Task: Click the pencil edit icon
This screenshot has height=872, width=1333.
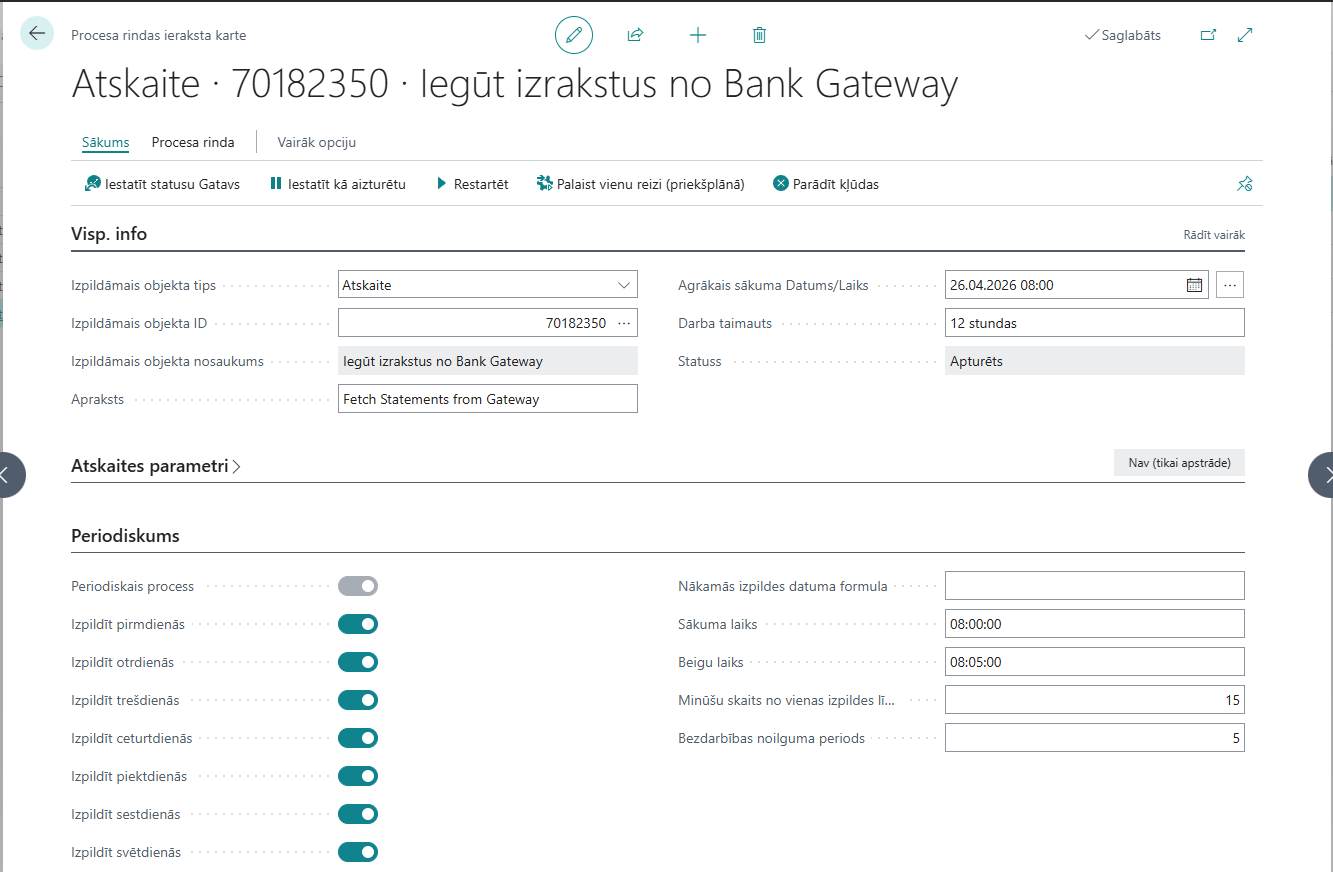Action: click(x=574, y=35)
